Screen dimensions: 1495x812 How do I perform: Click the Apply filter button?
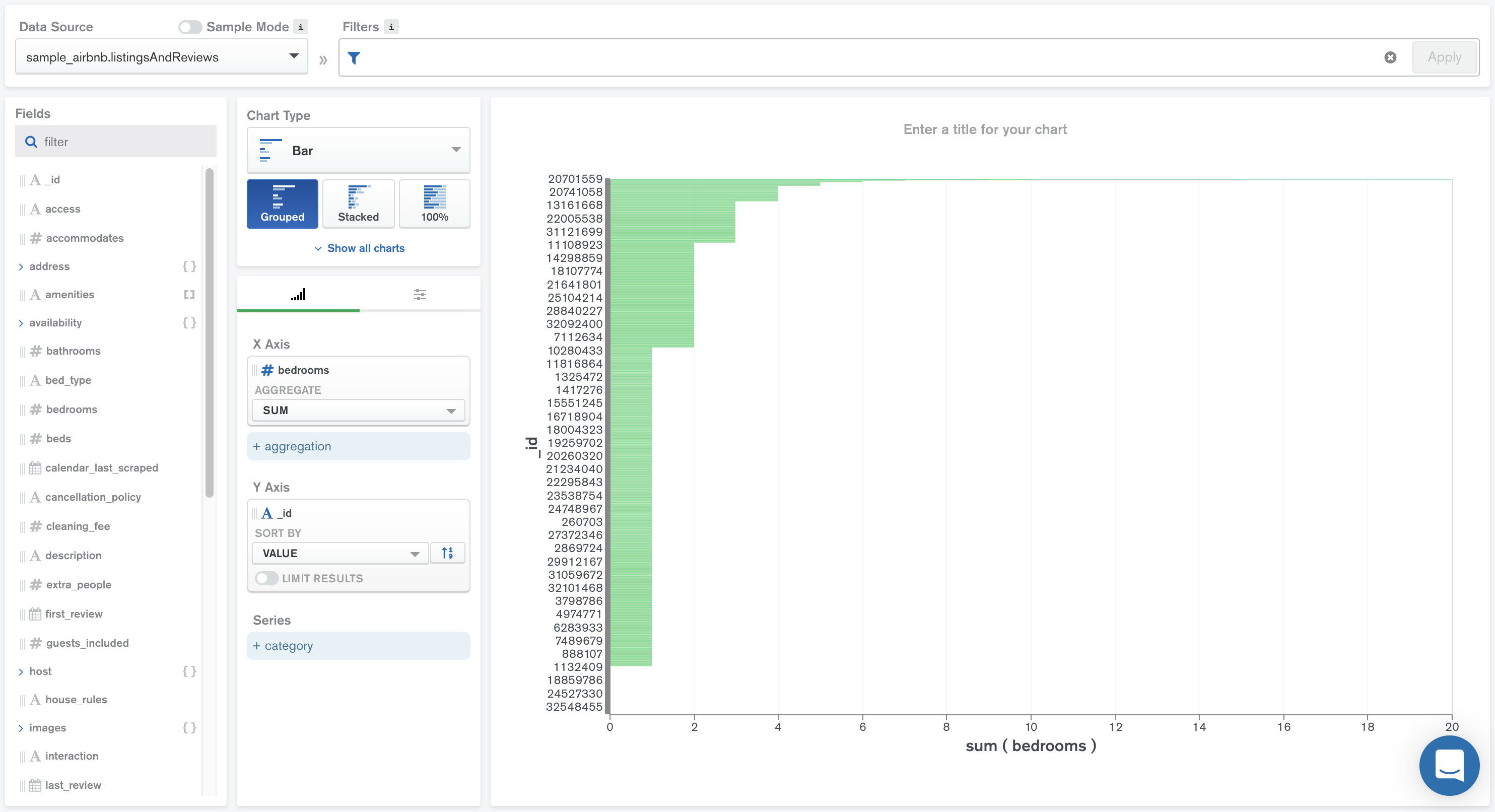click(x=1445, y=57)
